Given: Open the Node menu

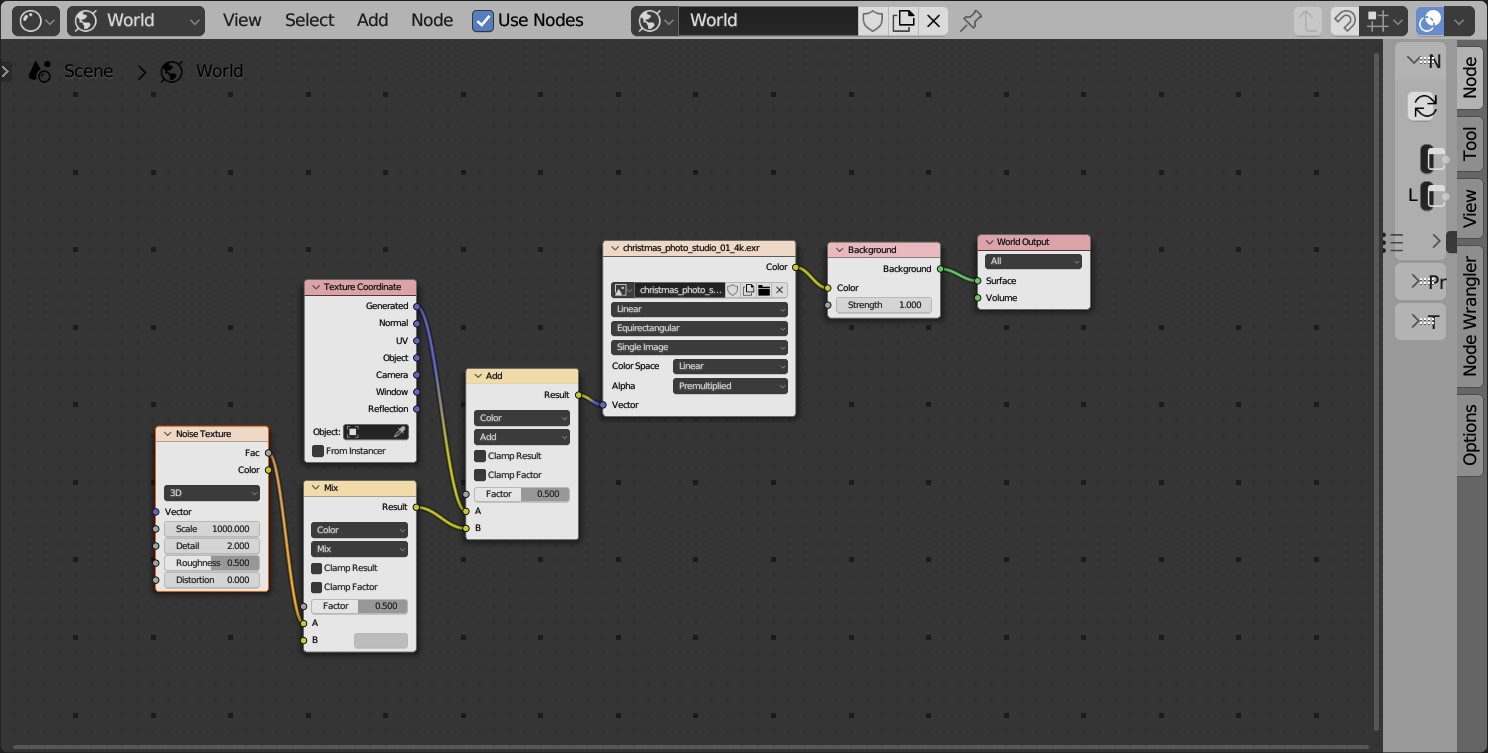Looking at the screenshot, I should (x=432, y=20).
